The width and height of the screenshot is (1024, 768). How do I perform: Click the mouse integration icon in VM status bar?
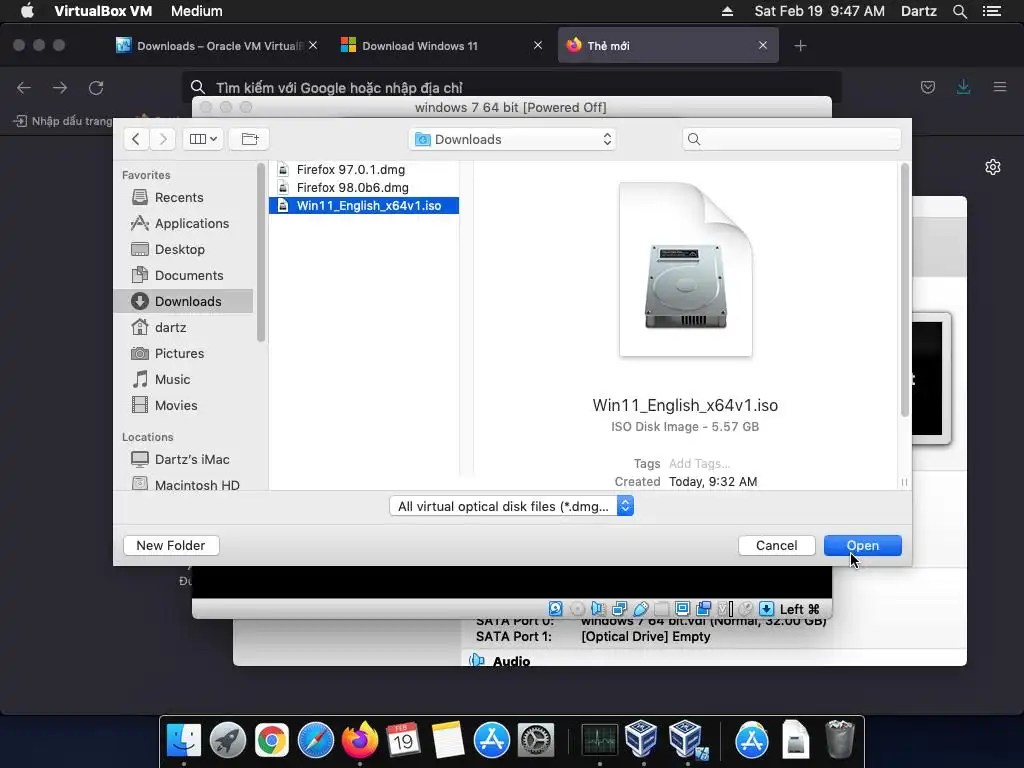[746, 609]
